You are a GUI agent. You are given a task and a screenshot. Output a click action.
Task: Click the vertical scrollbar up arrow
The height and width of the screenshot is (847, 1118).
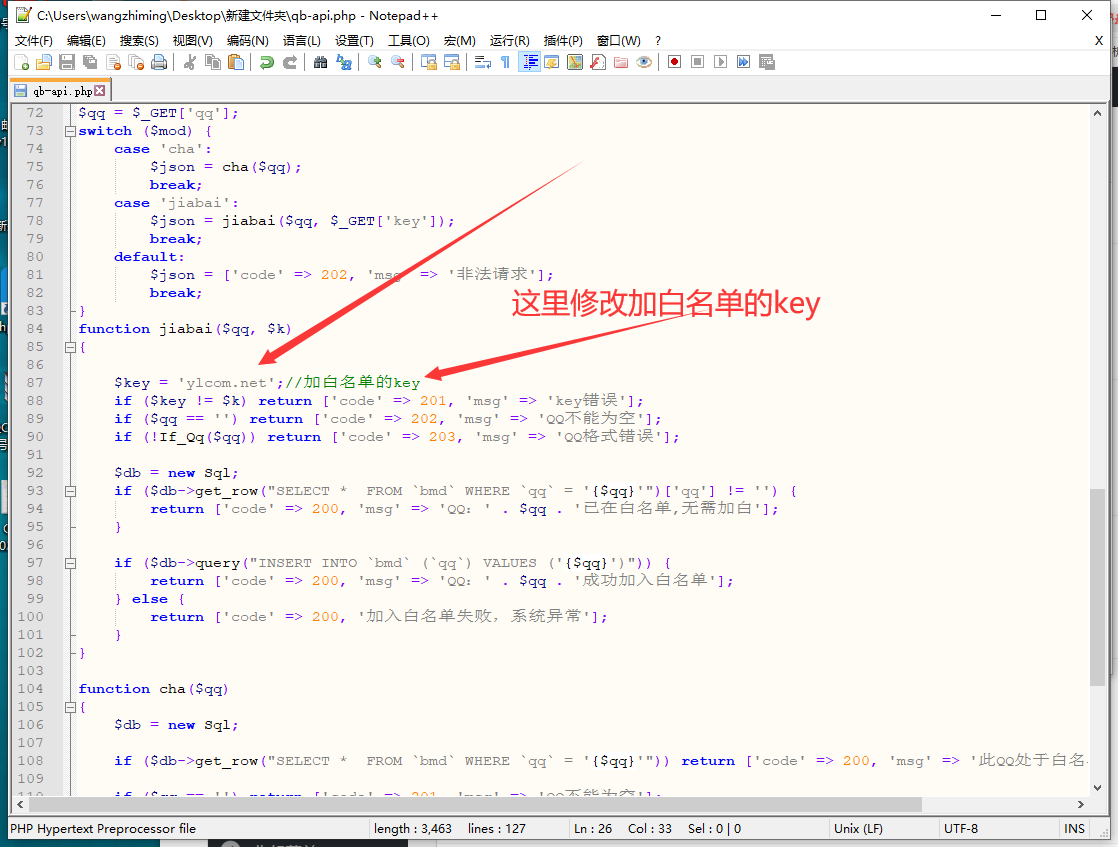pyautogui.click(x=1097, y=113)
